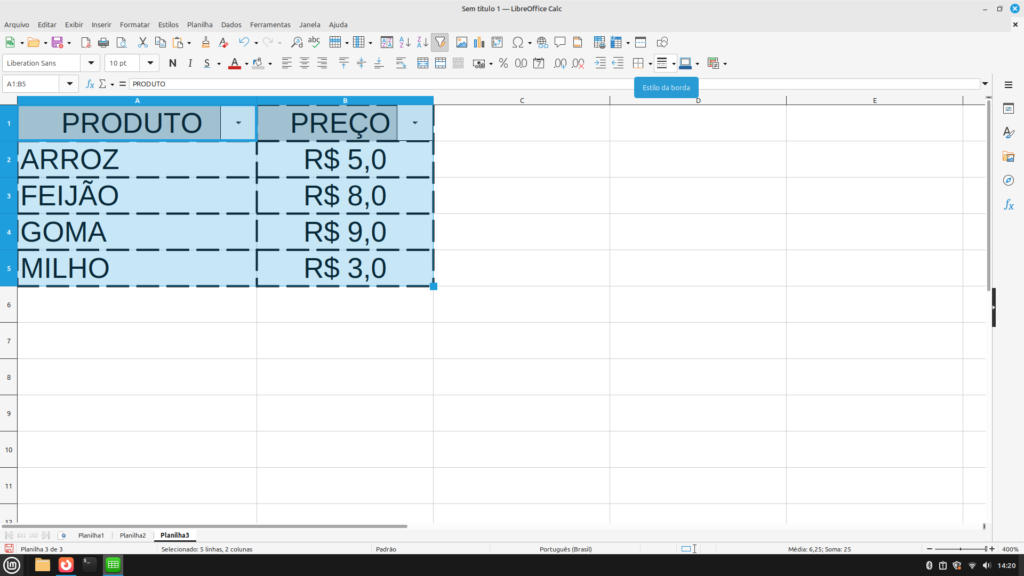Insert special character with Omega icon

point(517,42)
